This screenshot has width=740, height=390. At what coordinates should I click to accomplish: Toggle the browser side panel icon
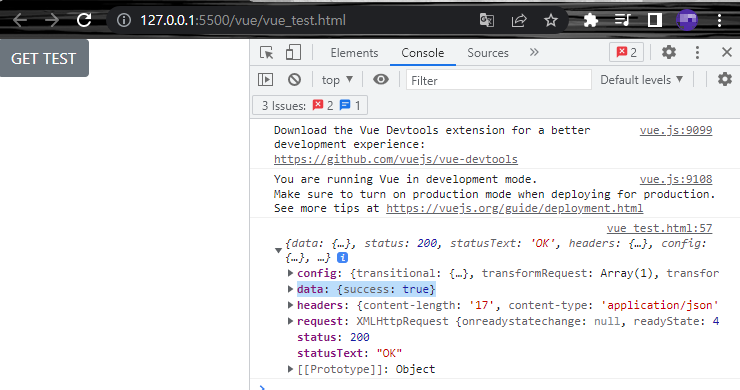[655, 20]
